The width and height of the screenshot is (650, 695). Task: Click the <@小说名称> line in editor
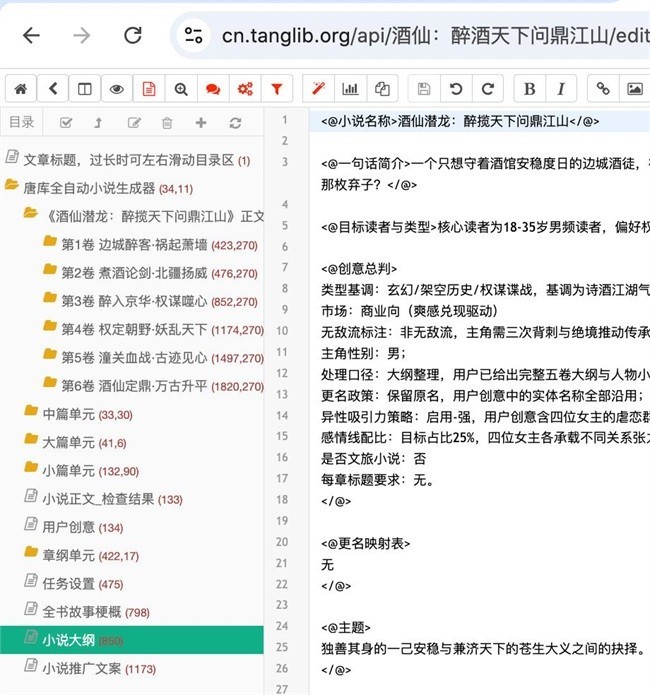tap(460, 121)
